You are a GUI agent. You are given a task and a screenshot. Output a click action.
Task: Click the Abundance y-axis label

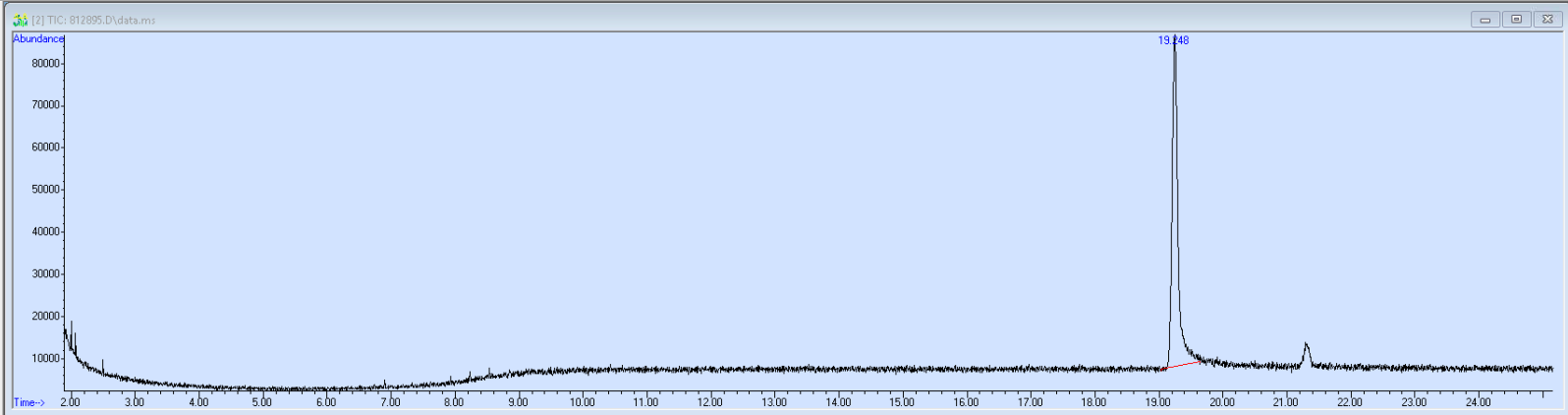[38, 39]
